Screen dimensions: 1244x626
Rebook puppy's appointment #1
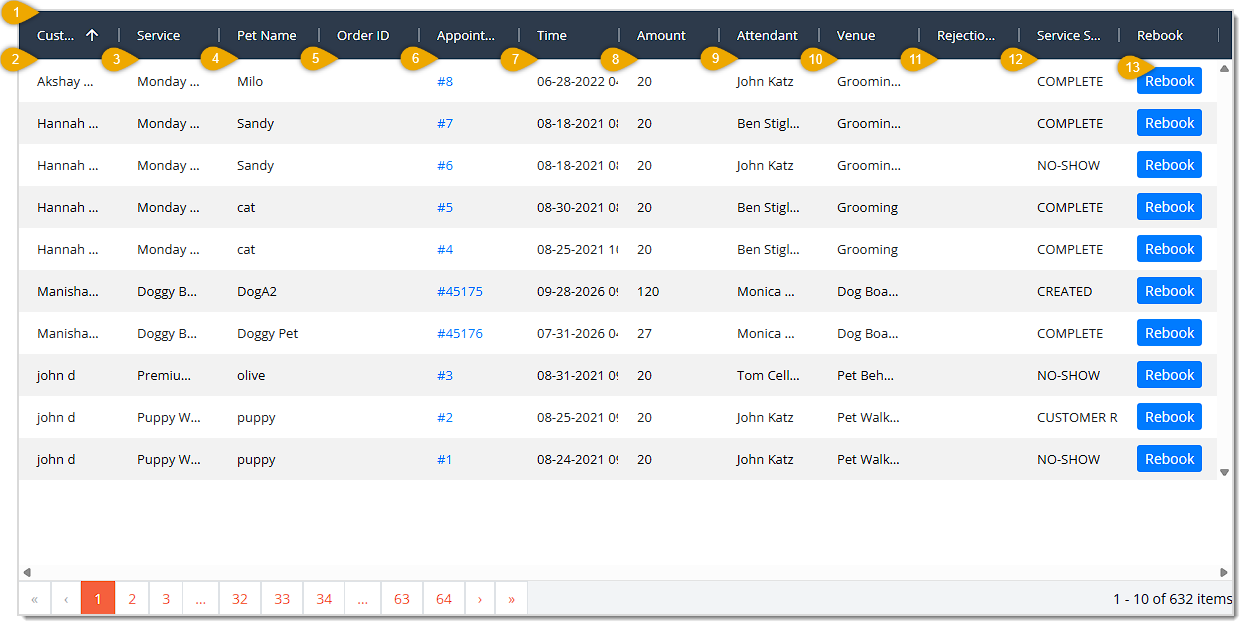1169,459
